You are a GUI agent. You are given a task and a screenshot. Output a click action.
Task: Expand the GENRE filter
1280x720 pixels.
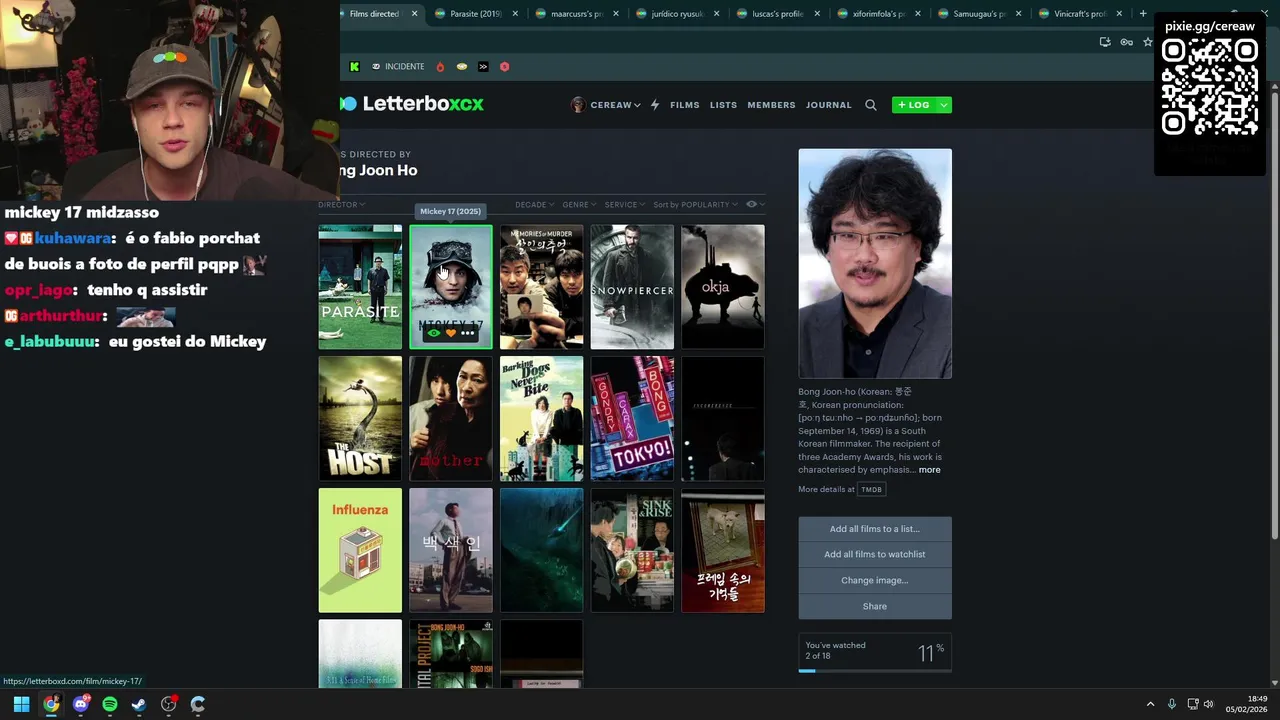(x=580, y=205)
